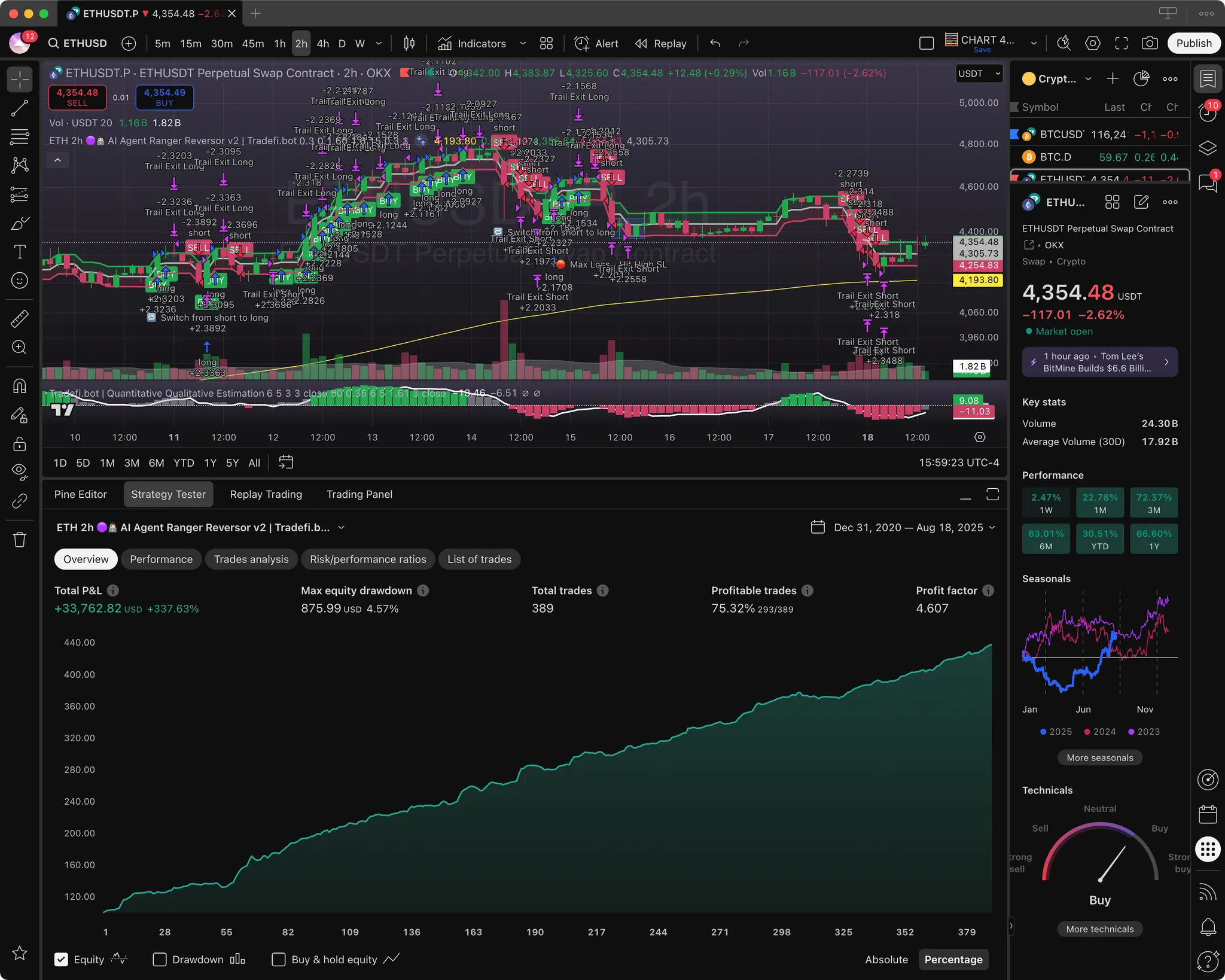
Task: Switch to the Pine Editor tab
Action: pyautogui.click(x=81, y=494)
